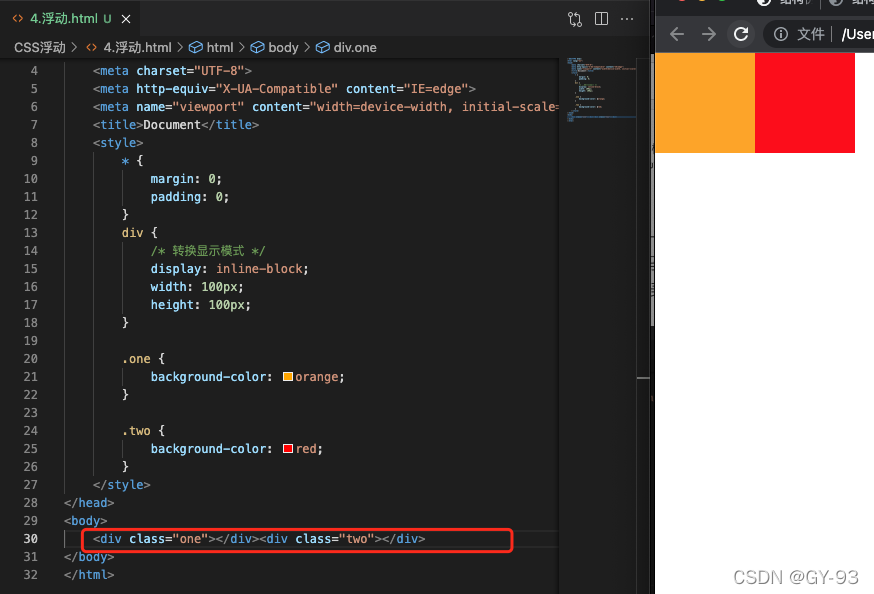Click the closing style tag line
The image size is (874, 594).
coord(122,485)
